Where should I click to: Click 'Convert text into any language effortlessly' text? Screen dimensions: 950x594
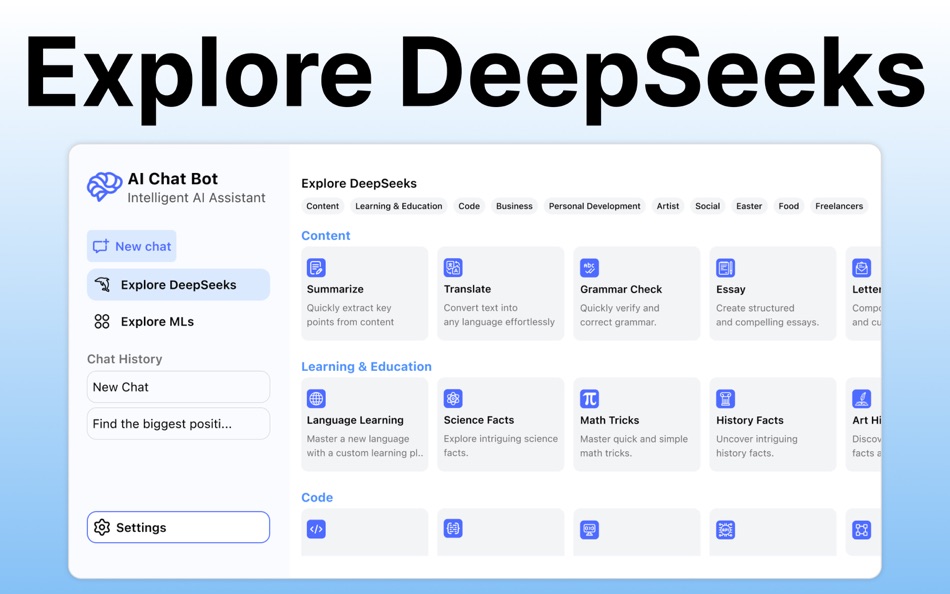pyautogui.click(x=499, y=315)
